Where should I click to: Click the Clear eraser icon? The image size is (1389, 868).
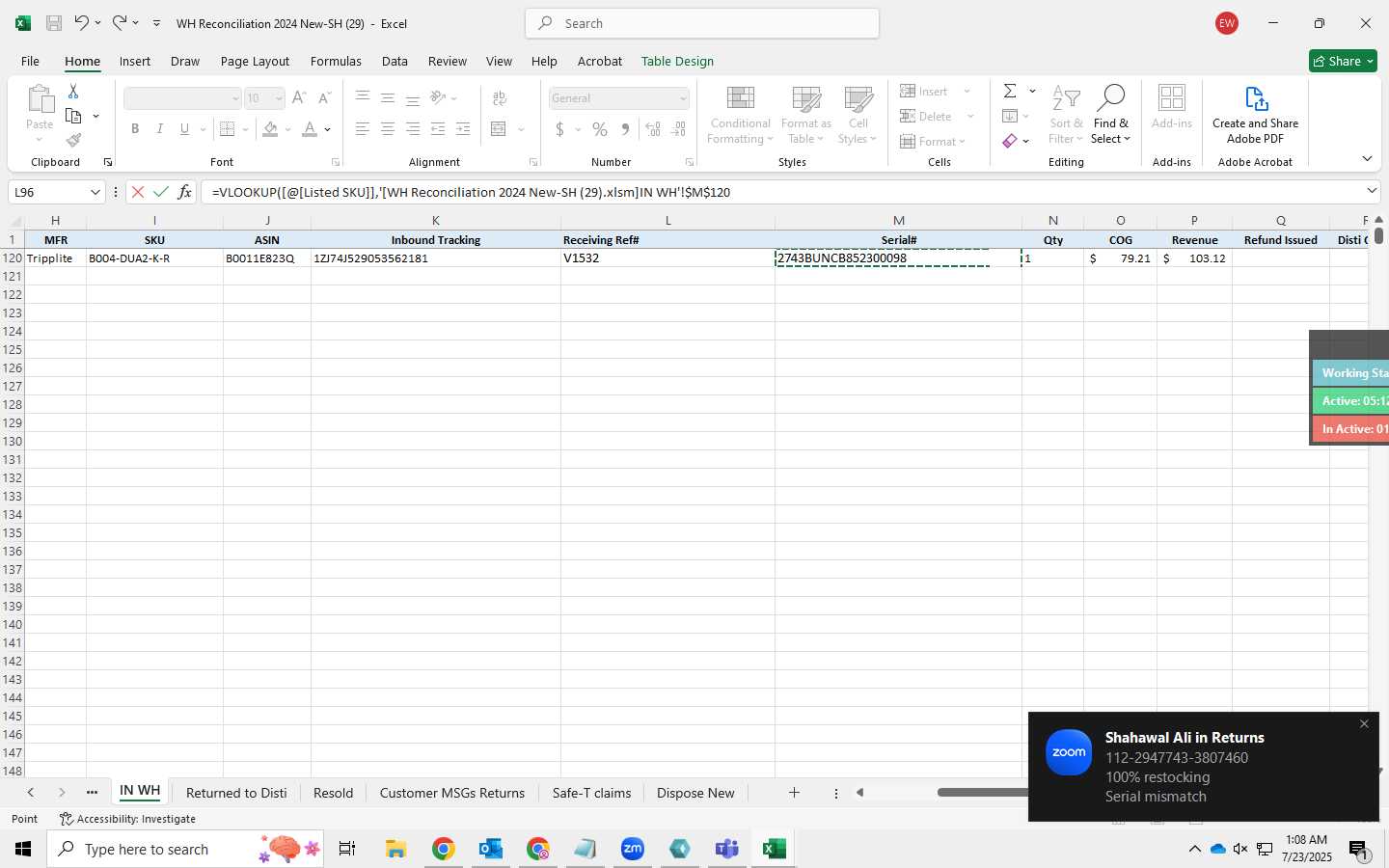pyautogui.click(x=1010, y=141)
